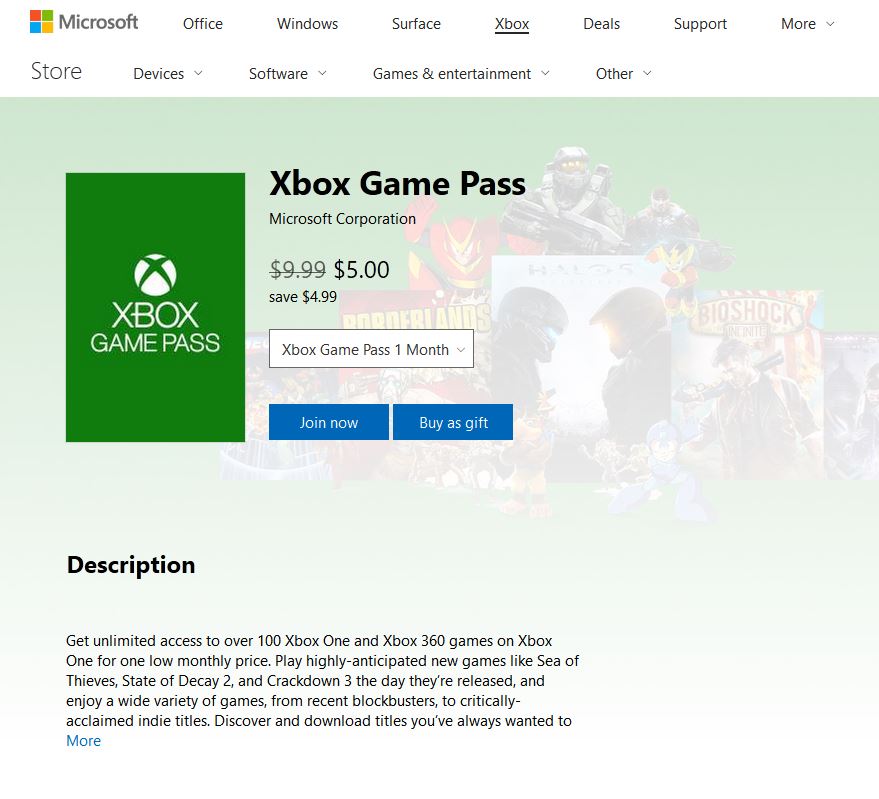
Task: Open the Xbox Game Pass 1 Month dropdown
Action: [371, 349]
